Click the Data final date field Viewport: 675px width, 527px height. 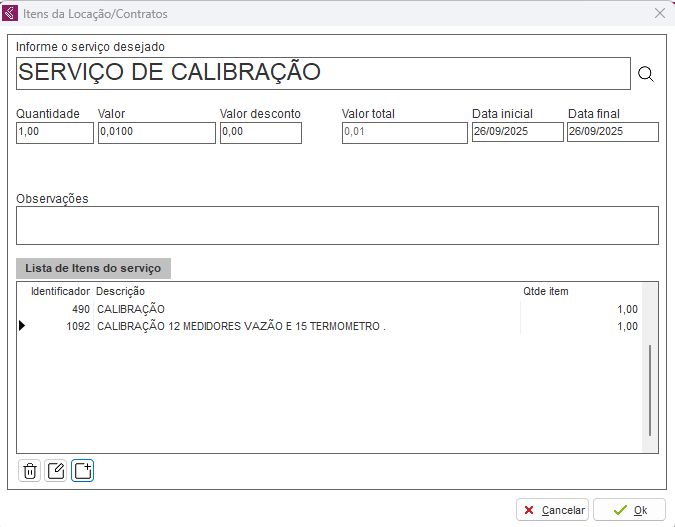click(612, 132)
